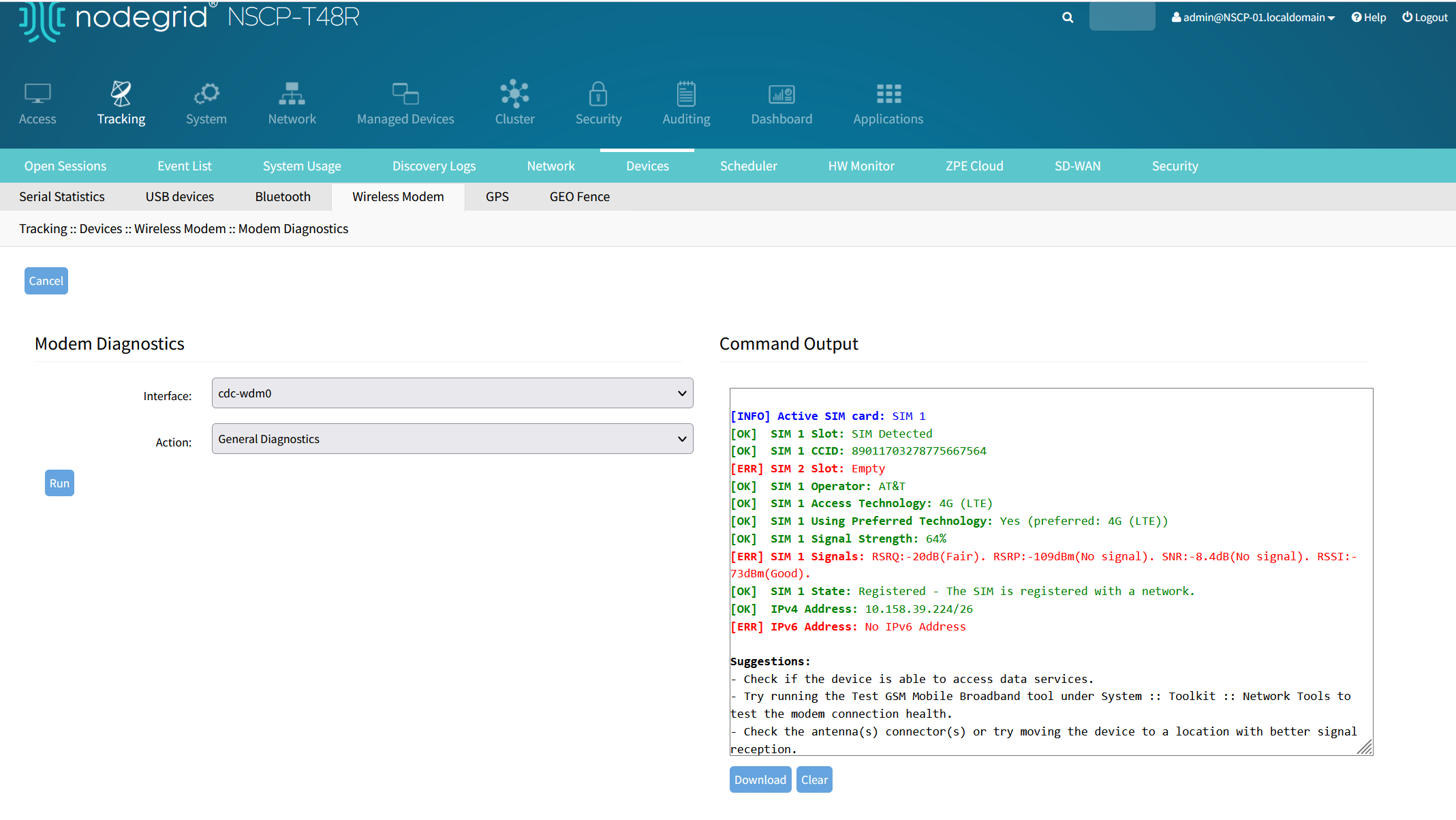Open the Interface dropdown showing cdc-wdm0
The height and width of the screenshot is (820, 1456).
click(x=452, y=393)
